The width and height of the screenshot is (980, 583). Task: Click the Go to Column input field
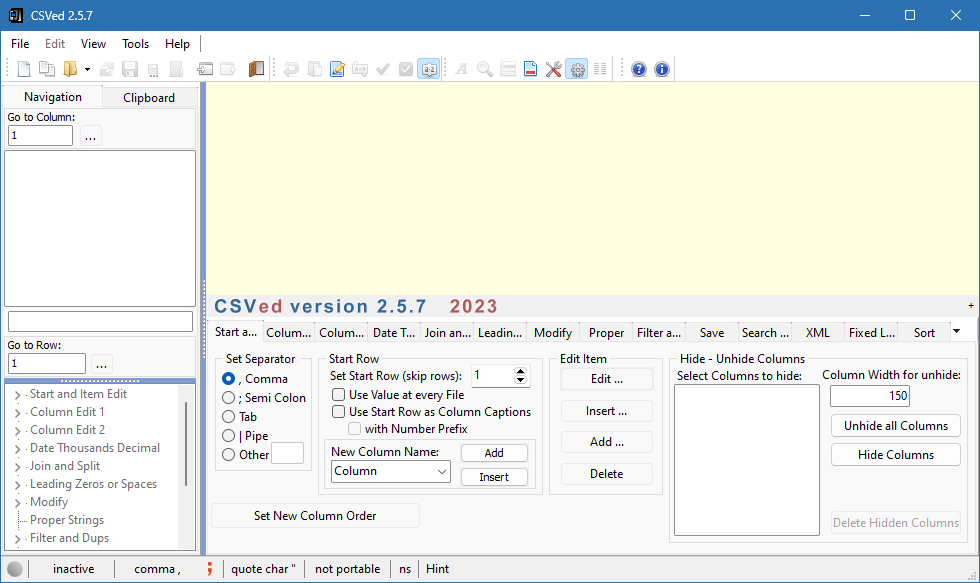coord(41,136)
